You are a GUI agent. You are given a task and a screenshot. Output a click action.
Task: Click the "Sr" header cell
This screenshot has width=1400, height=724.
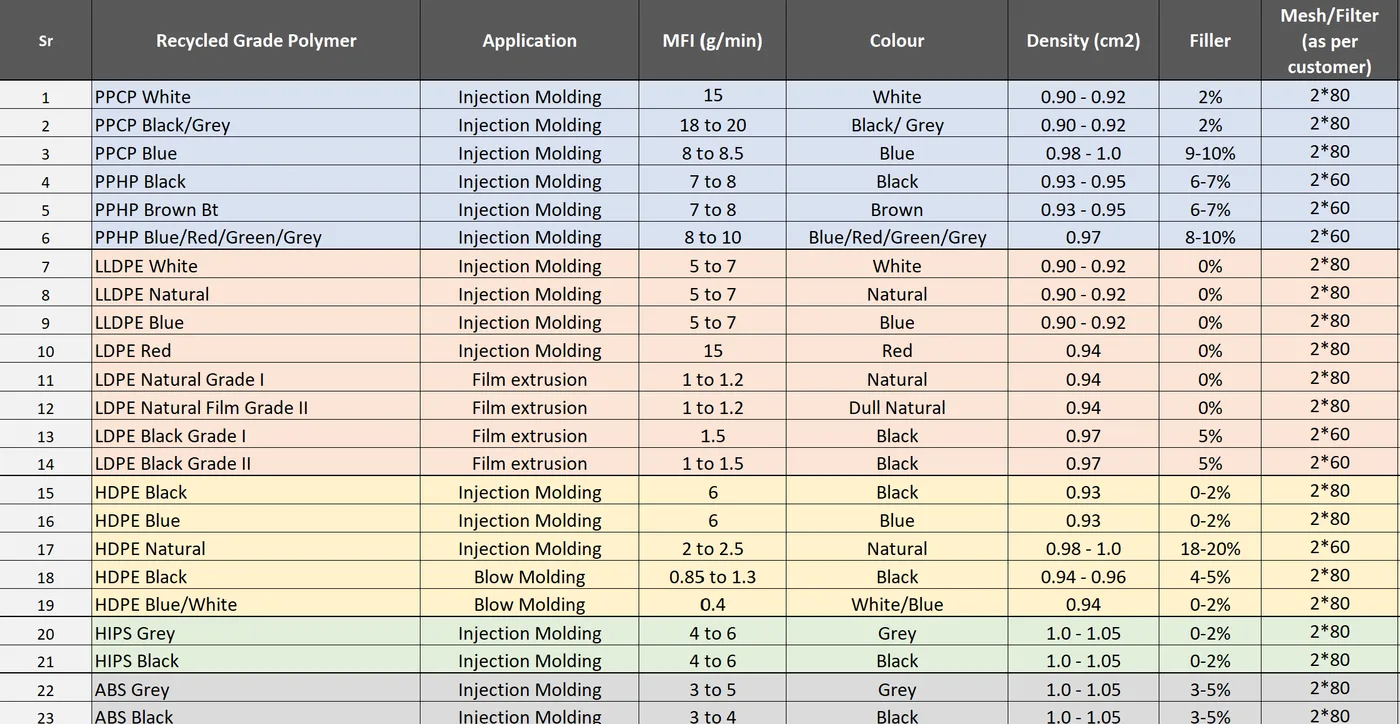(46, 41)
